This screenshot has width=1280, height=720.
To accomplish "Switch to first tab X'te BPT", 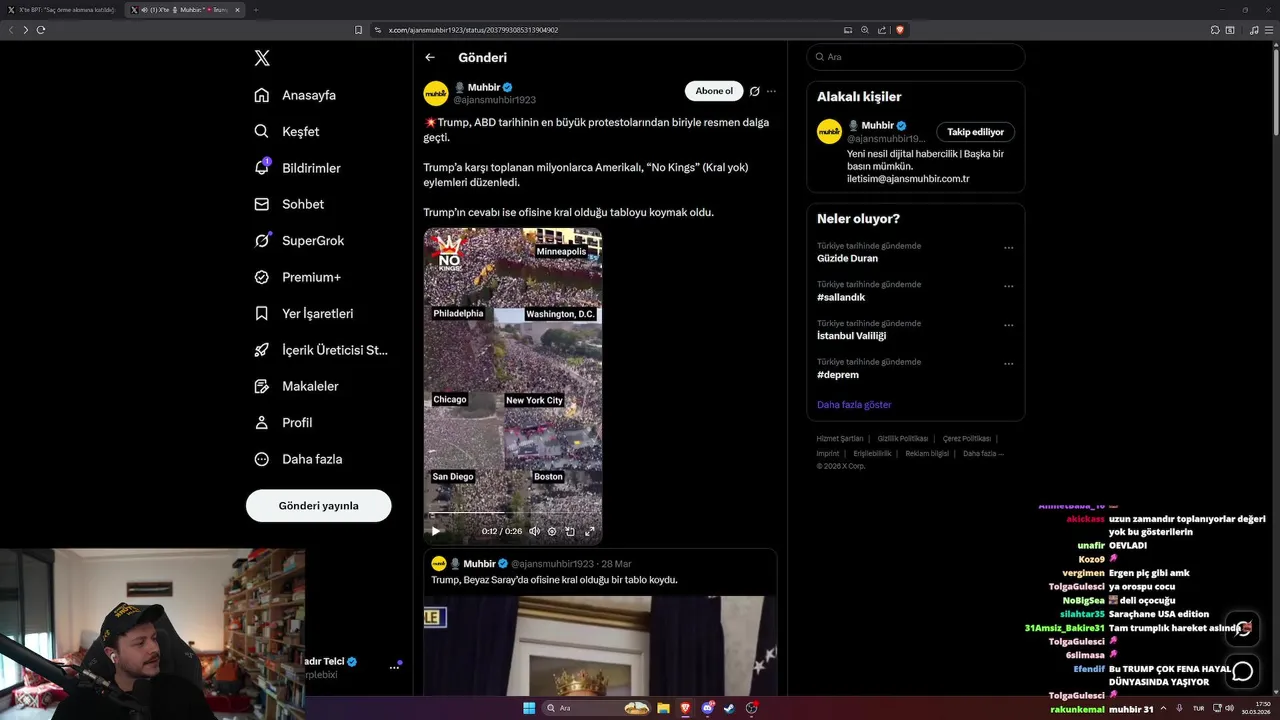I will coord(60,10).
